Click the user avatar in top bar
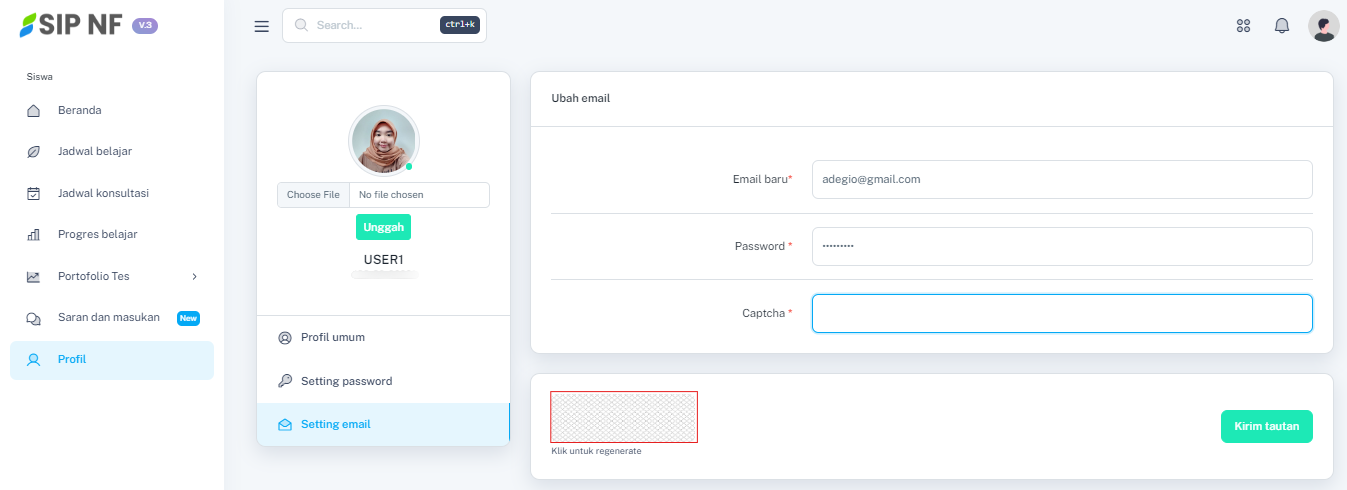1347x490 pixels. point(1323,26)
